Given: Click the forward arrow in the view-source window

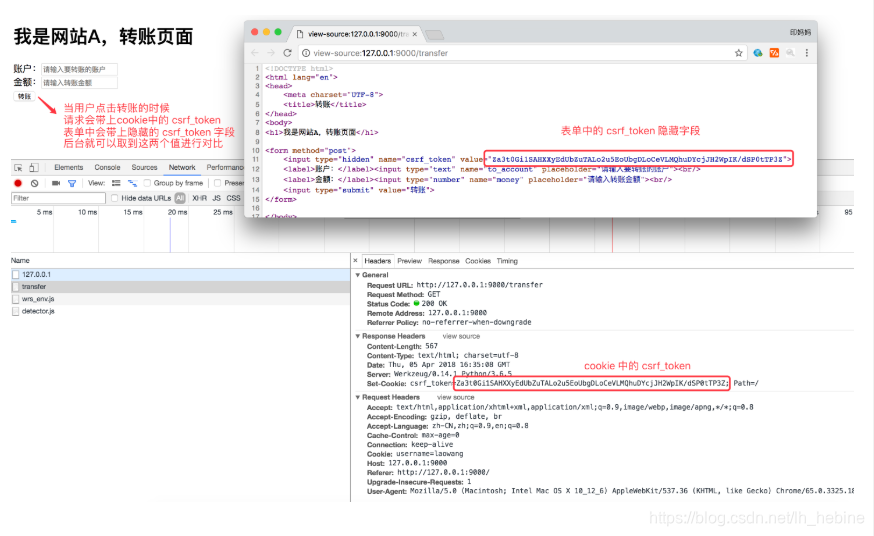Looking at the screenshot, I should (271, 53).
